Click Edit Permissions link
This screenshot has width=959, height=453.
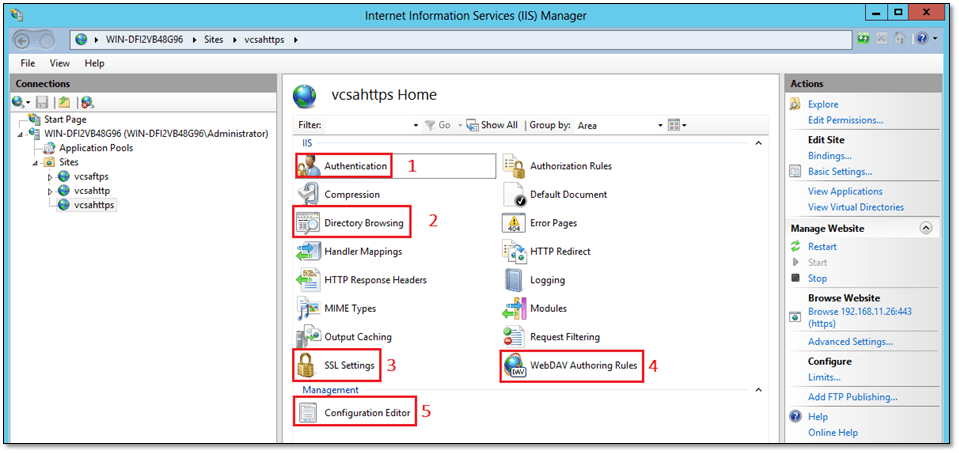pos(845,120)
